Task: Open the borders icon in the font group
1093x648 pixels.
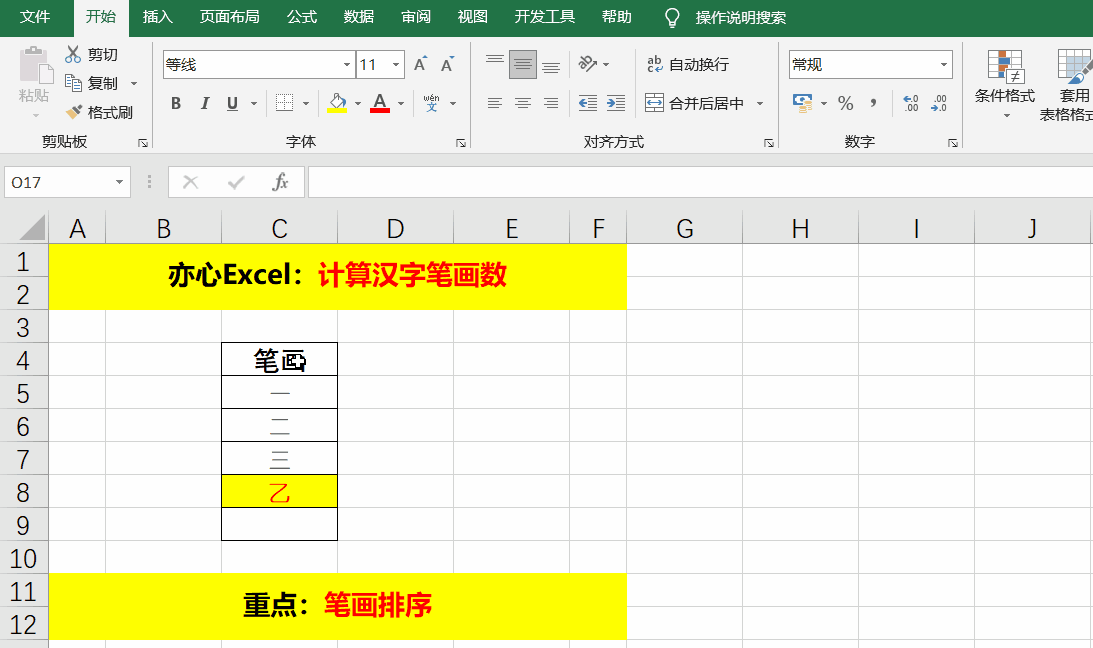Action: click(x=284, y=103)
